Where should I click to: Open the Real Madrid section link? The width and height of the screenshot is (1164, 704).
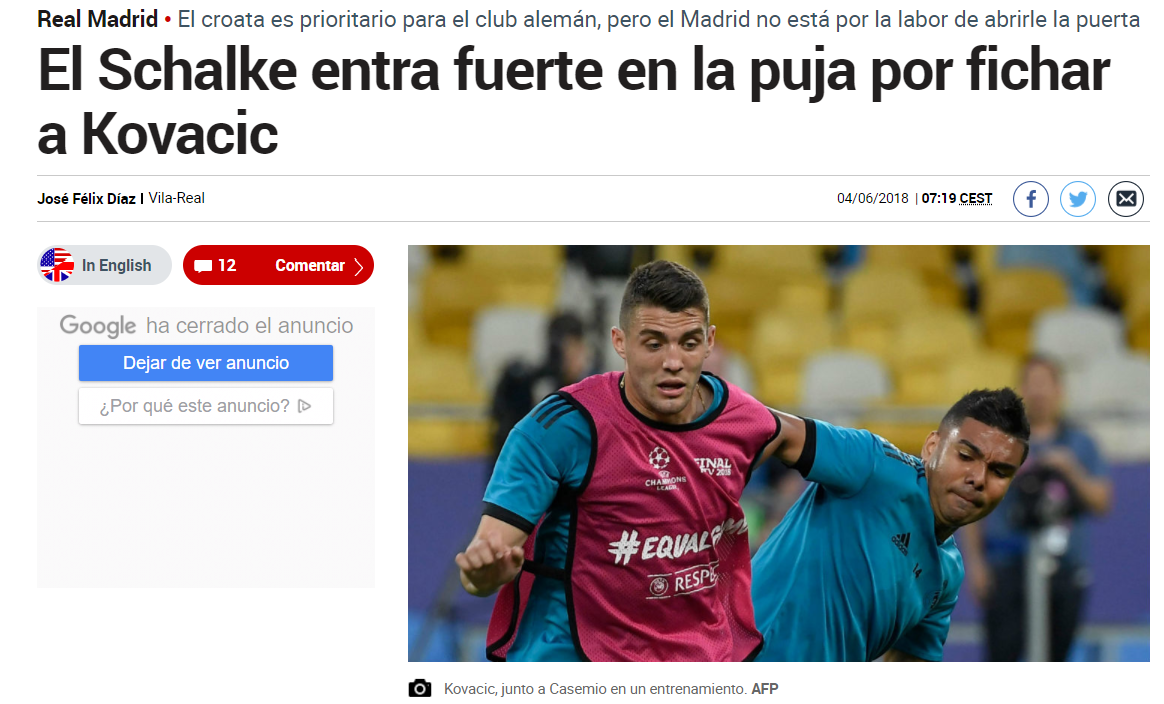tap(98, 19)
